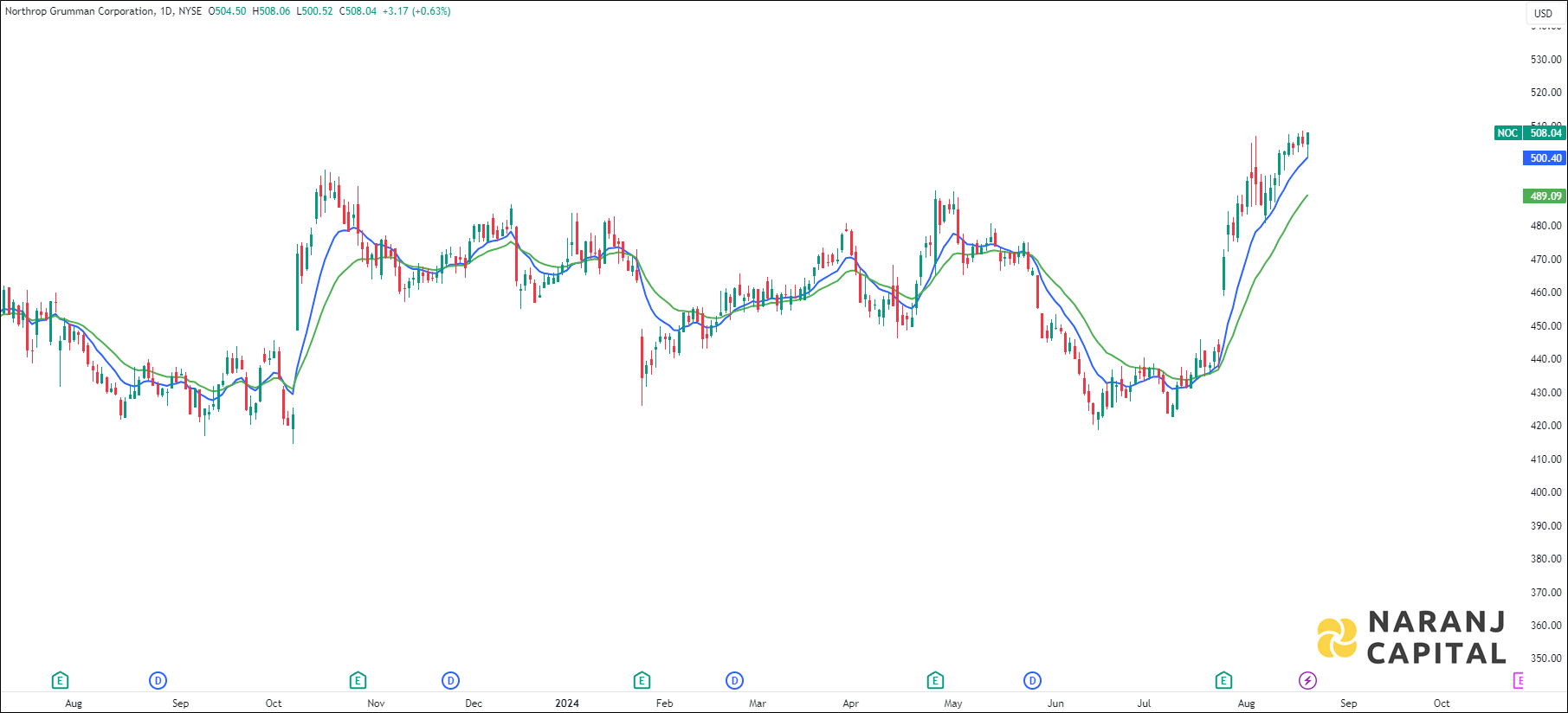
Task: Open the earnings marker just before Feb
Action: [642, 681]
